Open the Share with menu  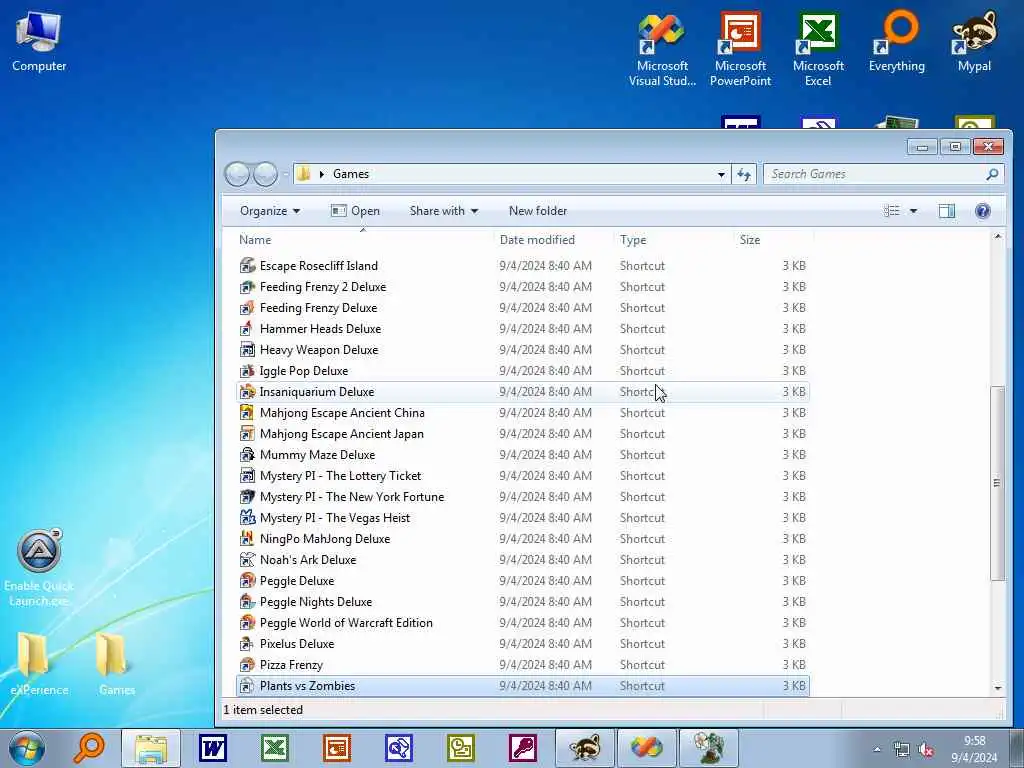pyautogui.click(x=443, y=211)
